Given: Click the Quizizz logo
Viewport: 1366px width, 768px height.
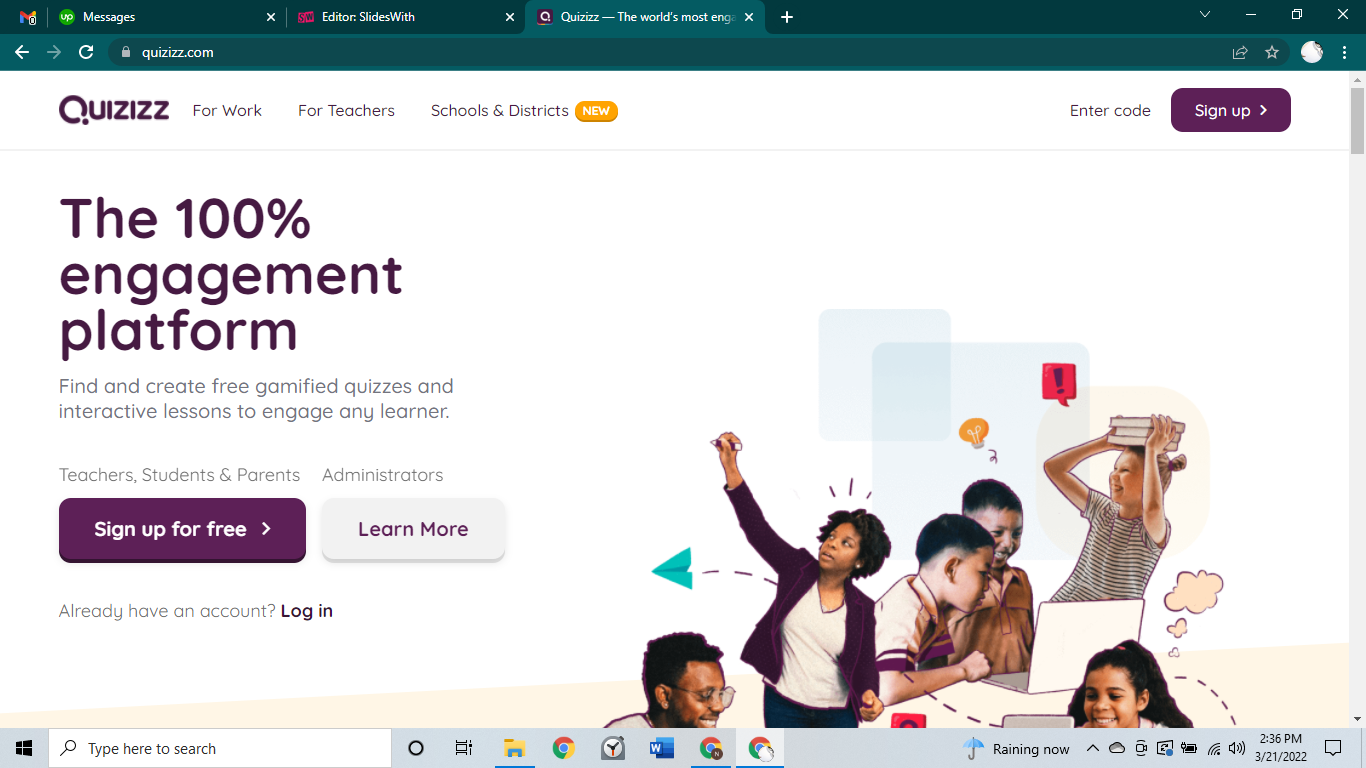Looking at the screenshot, I should [114, 110].
